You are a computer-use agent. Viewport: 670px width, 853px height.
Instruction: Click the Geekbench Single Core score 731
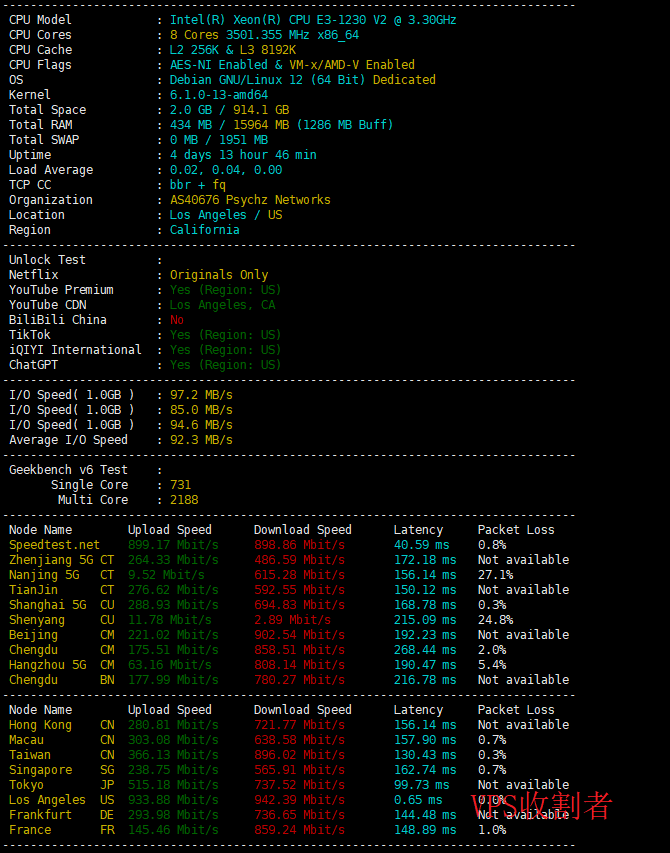(180, 485)
